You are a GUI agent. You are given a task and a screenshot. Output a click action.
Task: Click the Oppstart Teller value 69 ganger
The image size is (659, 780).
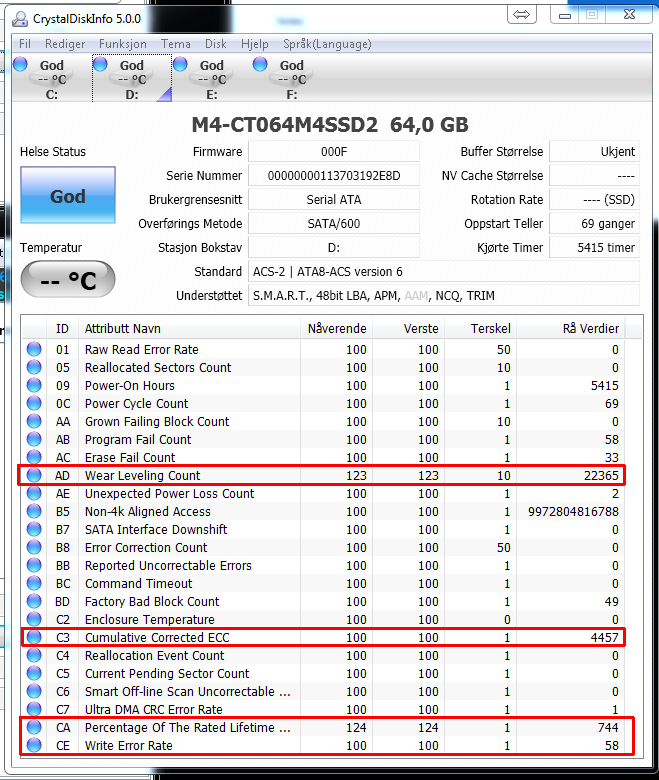click(x=594, y=223)
